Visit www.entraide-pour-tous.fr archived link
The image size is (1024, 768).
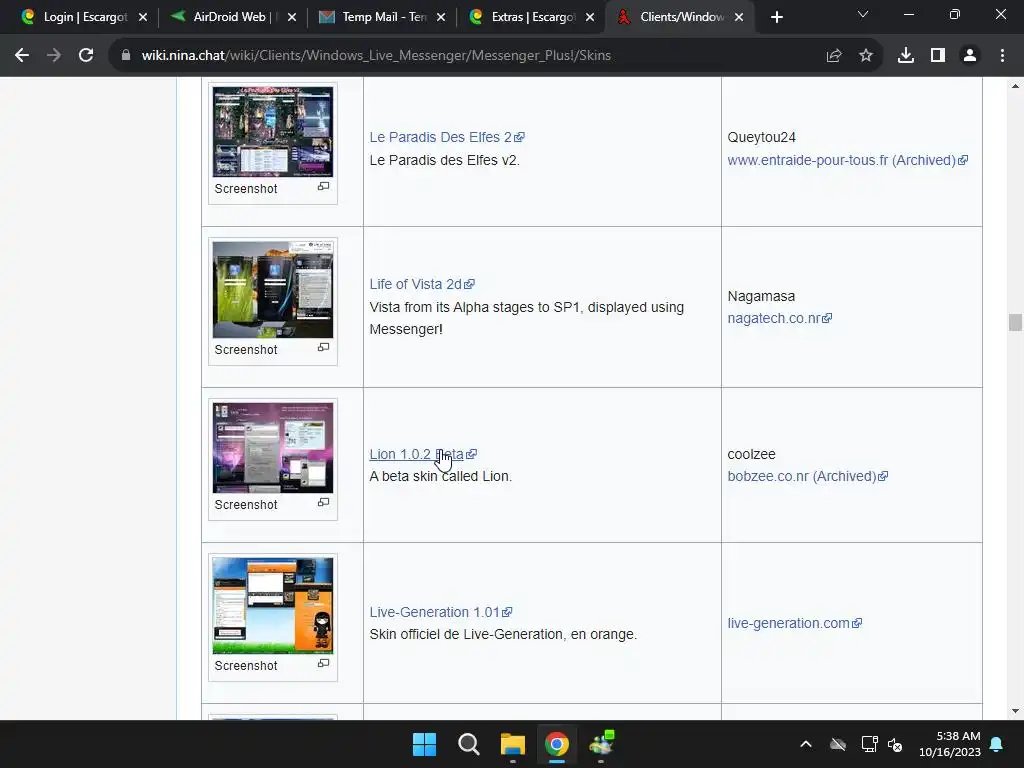click(847, 160)
